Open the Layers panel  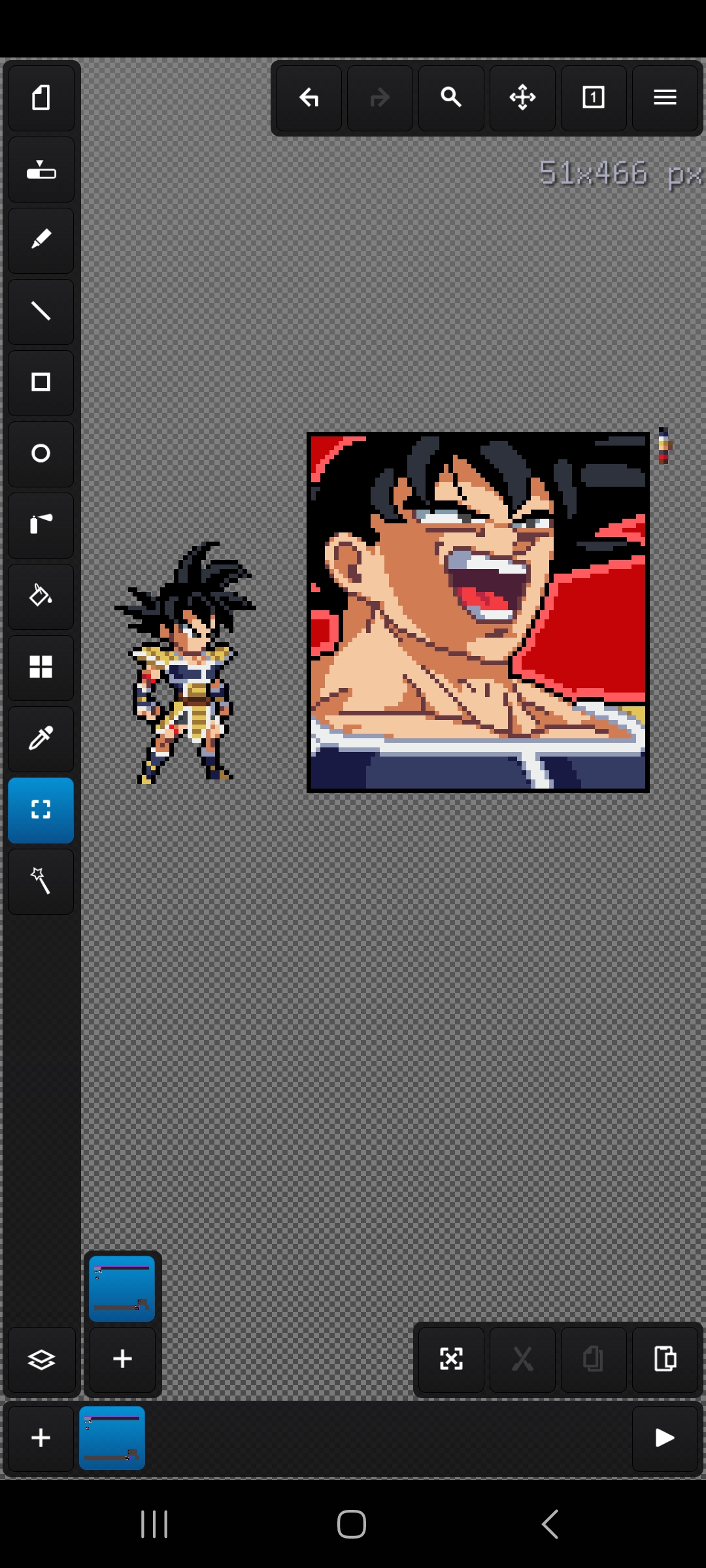tap(41, 1360)
